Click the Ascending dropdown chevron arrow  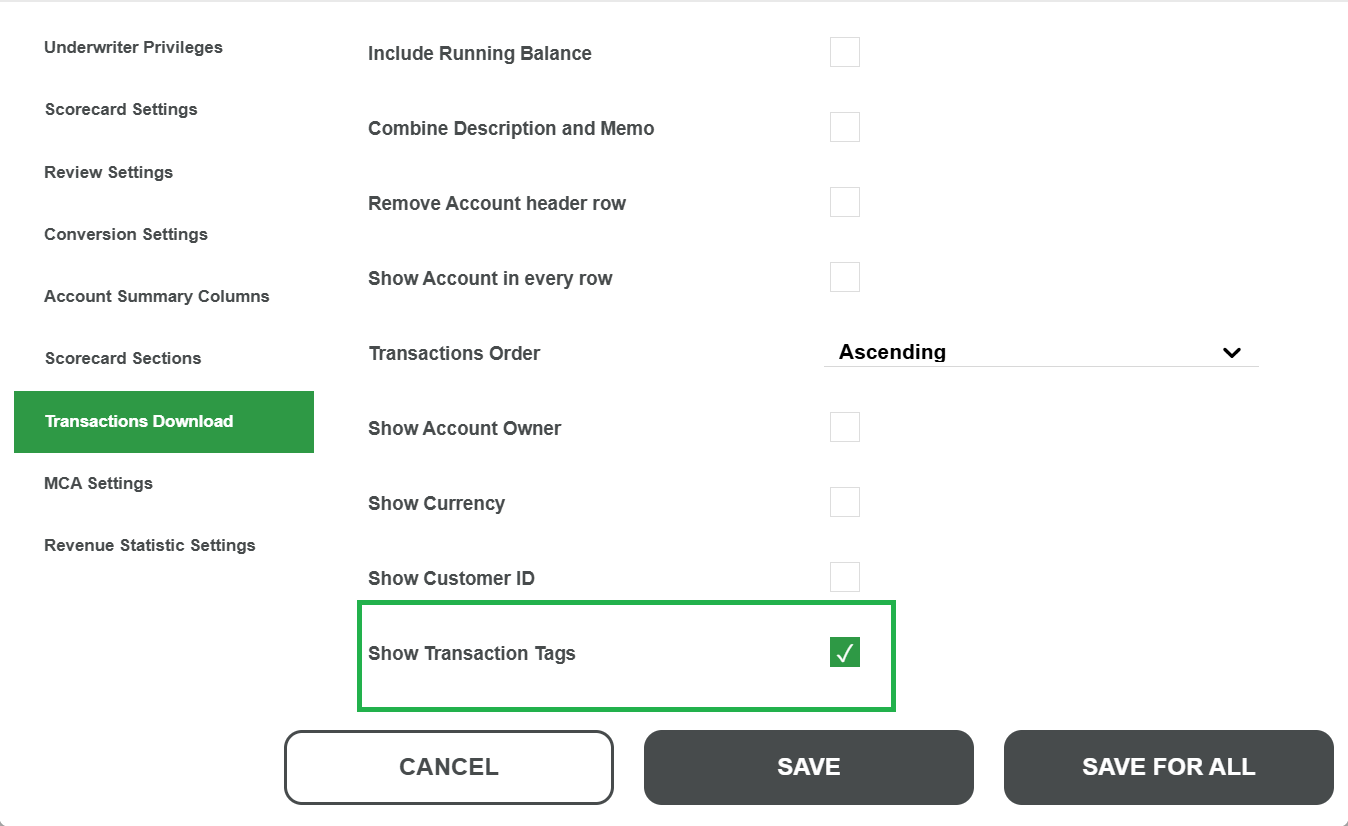click(1232, 353)
